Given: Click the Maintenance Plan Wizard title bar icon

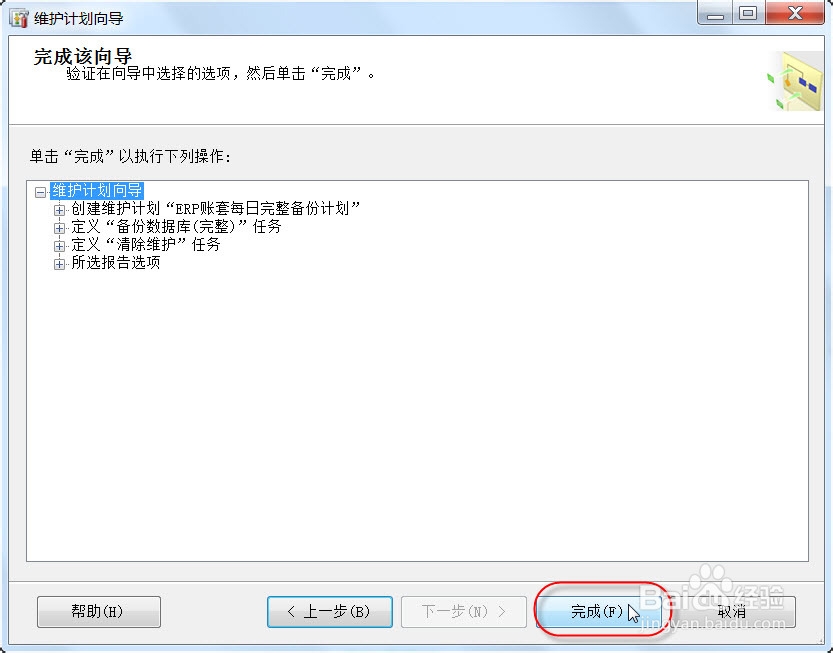Looking at the screenshot, I should pos(20,18).
